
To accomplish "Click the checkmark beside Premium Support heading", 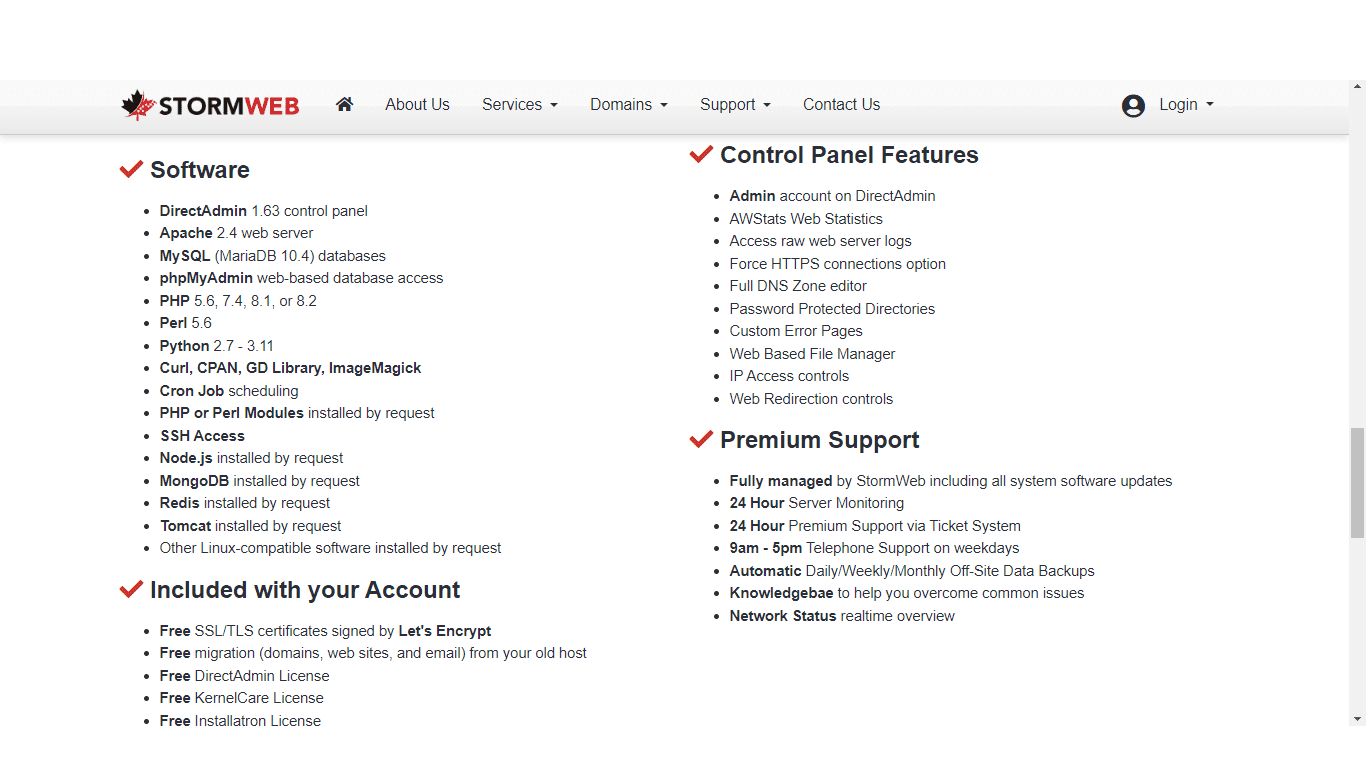I will click(x=701, y=439).
